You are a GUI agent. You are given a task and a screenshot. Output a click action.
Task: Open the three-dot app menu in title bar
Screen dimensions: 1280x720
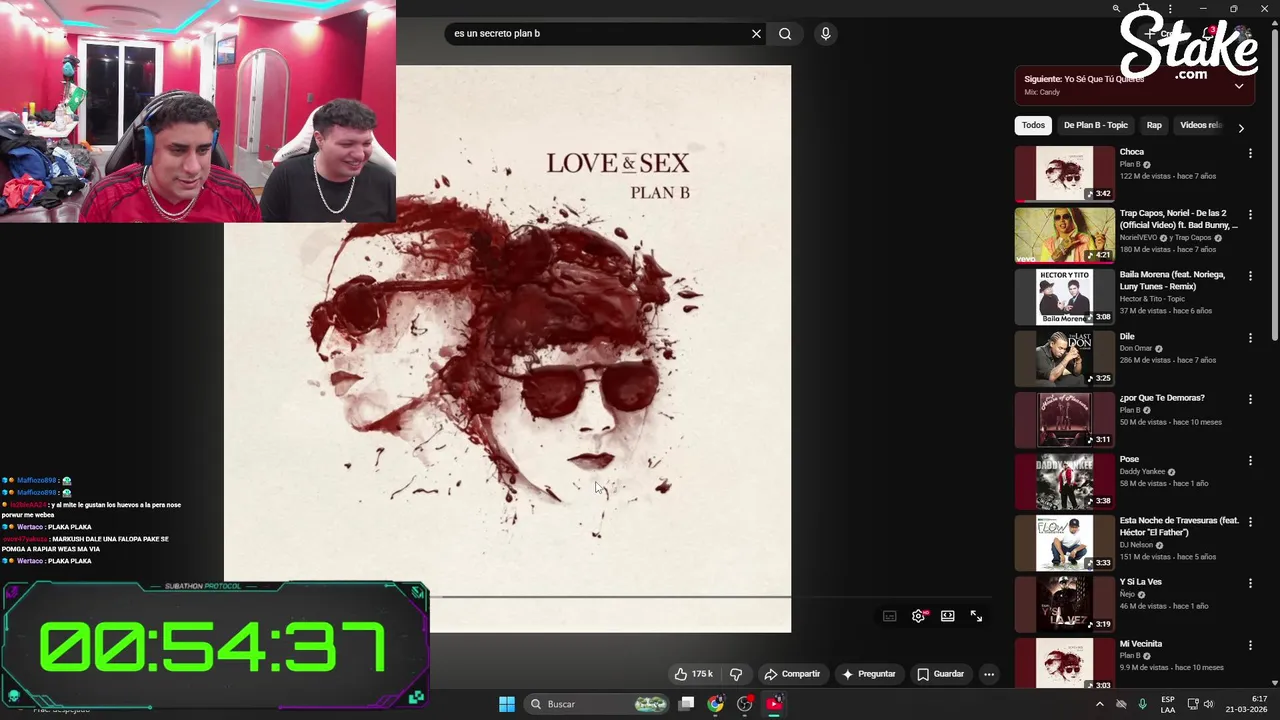(x=1170, y=9)
